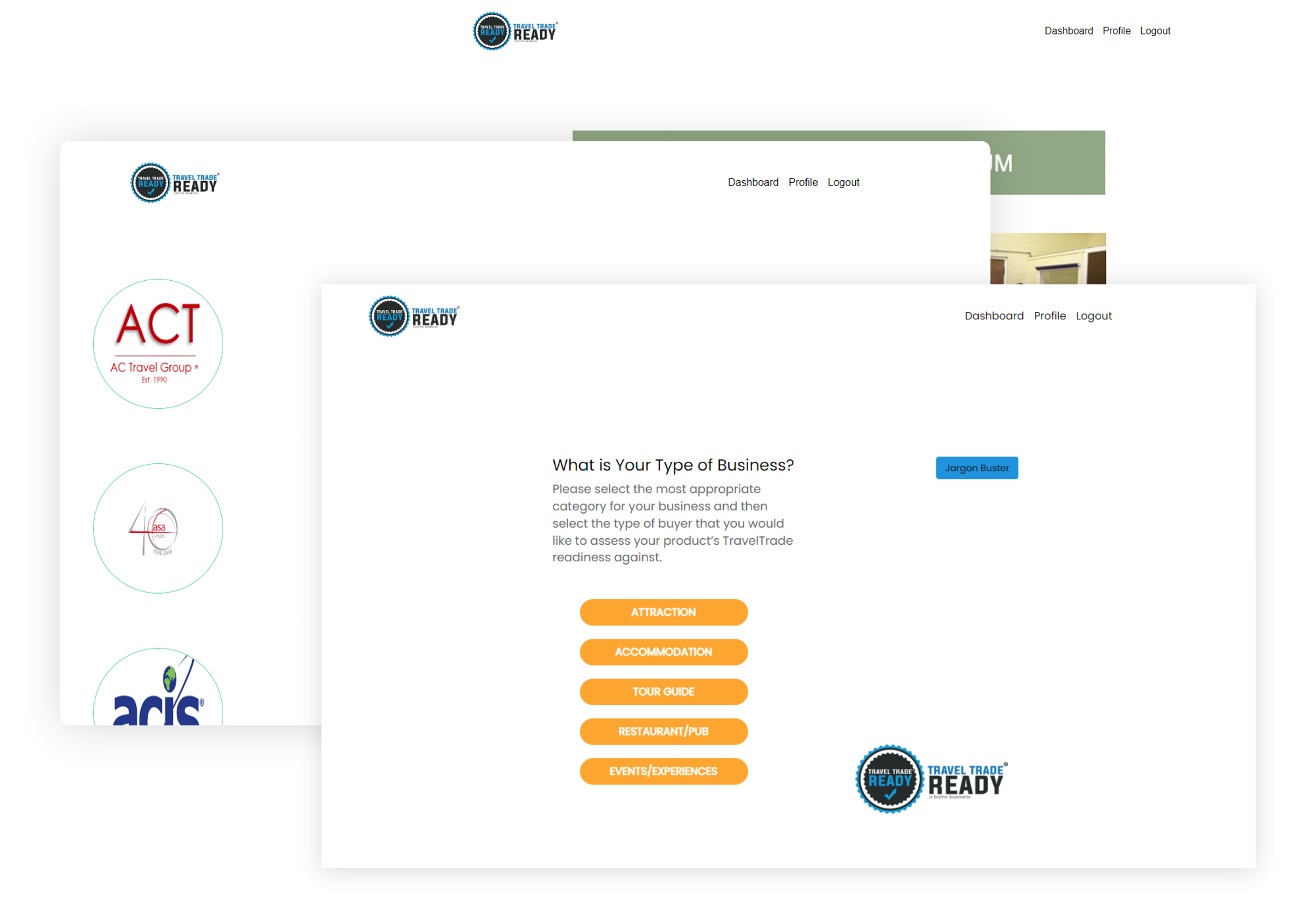This screenshot has height=906, width=1316.
Task: Click Logout in the background window nav
Action: [1155, 31]
